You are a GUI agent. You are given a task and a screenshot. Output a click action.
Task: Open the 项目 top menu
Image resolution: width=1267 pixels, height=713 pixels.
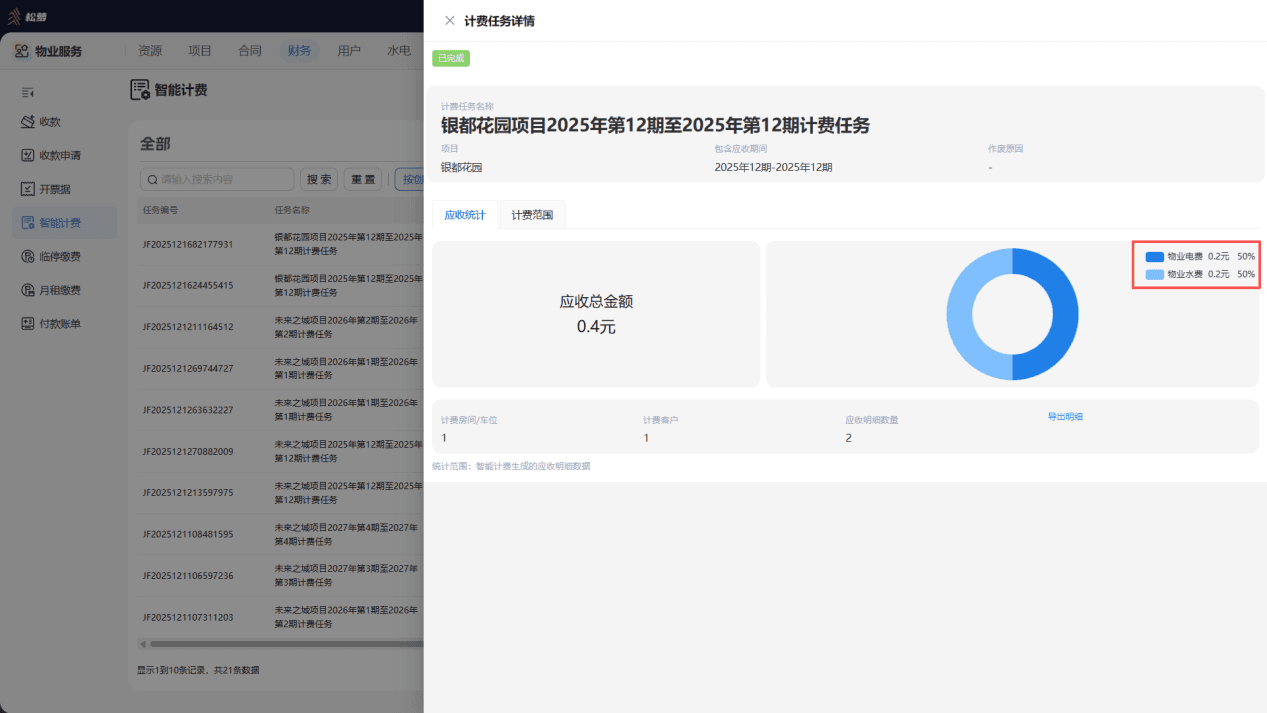tap(200, 51)
